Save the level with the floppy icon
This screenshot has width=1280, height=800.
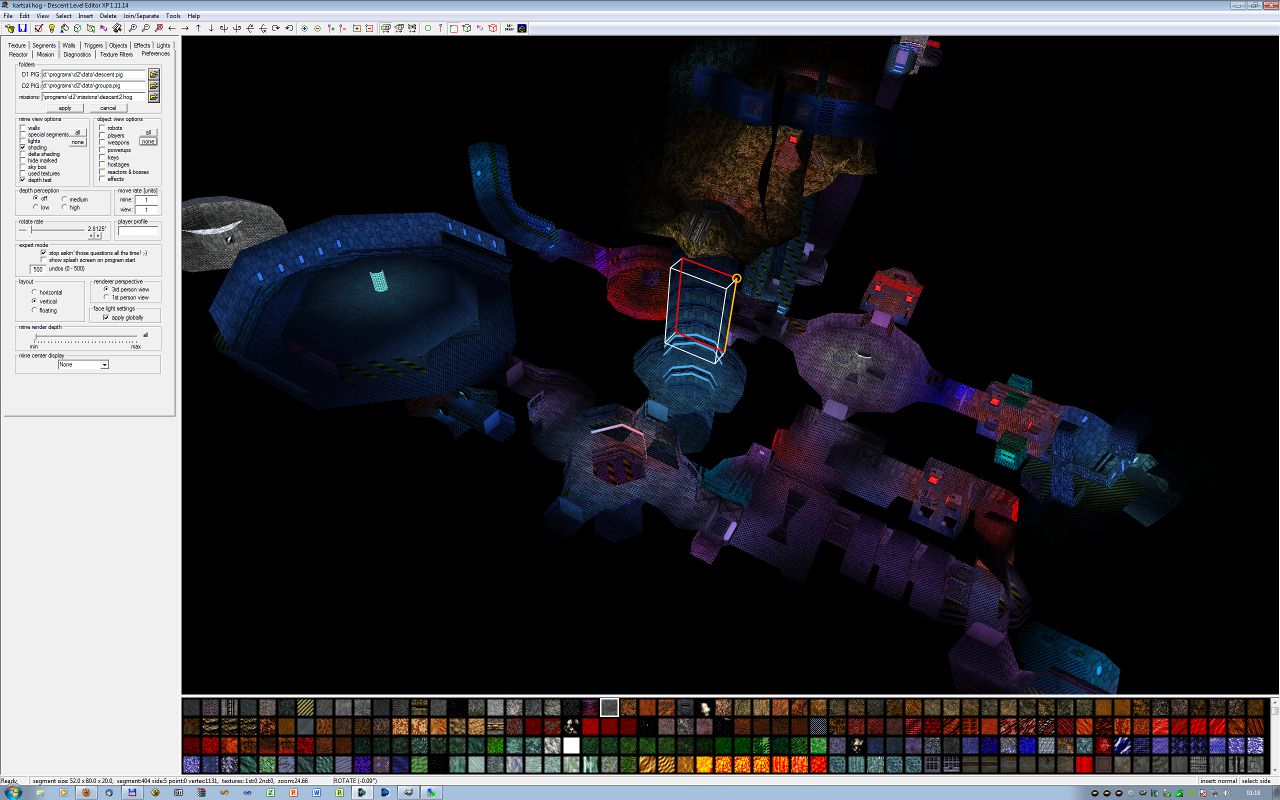pyautogui.click(x=22, y=28)
